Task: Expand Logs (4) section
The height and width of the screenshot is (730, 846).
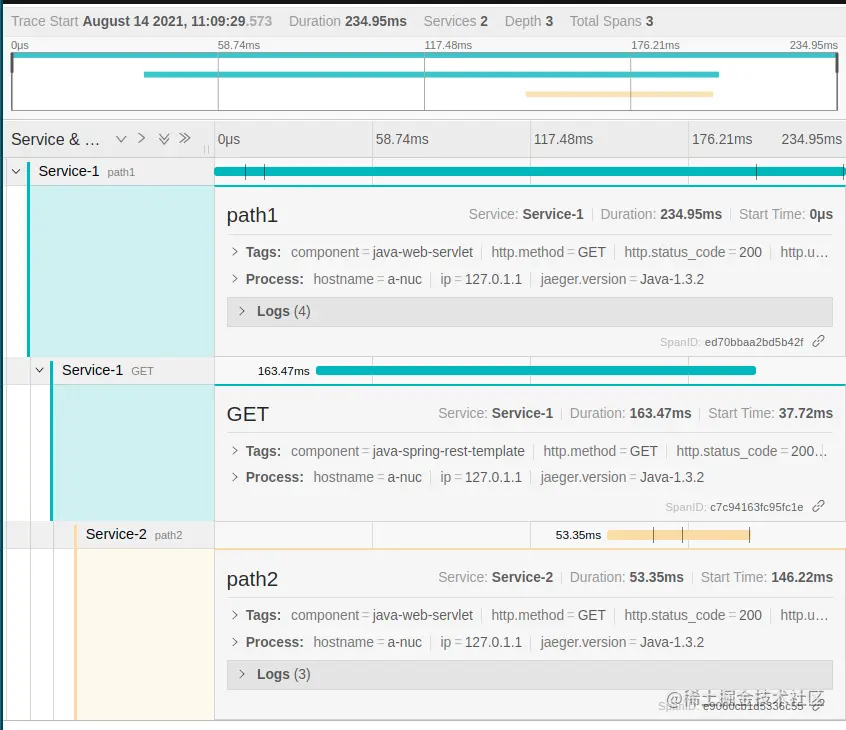Action: click(529, 311)
